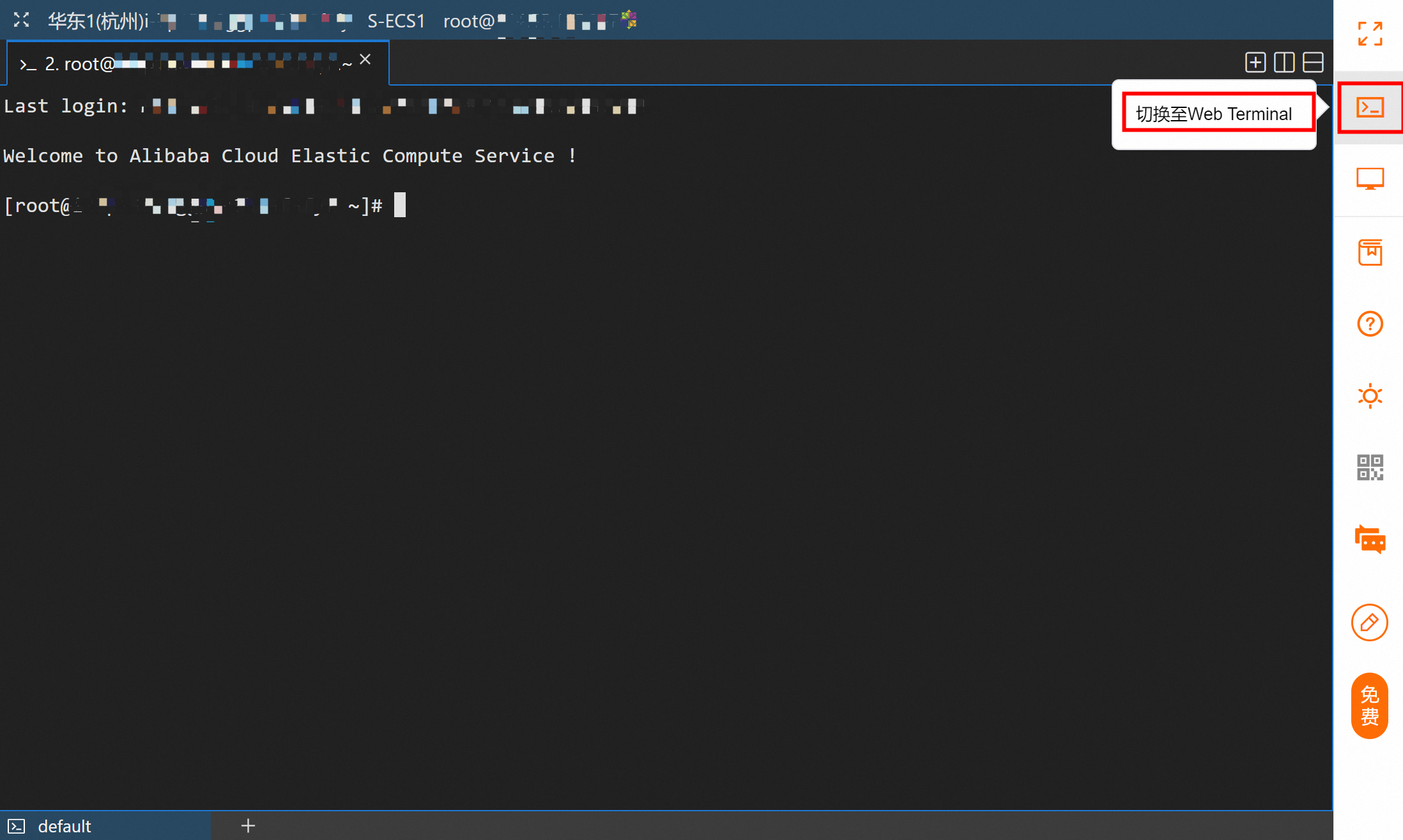The width and height of the screenshot is (1403, 840).
Task: Open the remote desktop monitor icon
Action: pos(1370,179)
